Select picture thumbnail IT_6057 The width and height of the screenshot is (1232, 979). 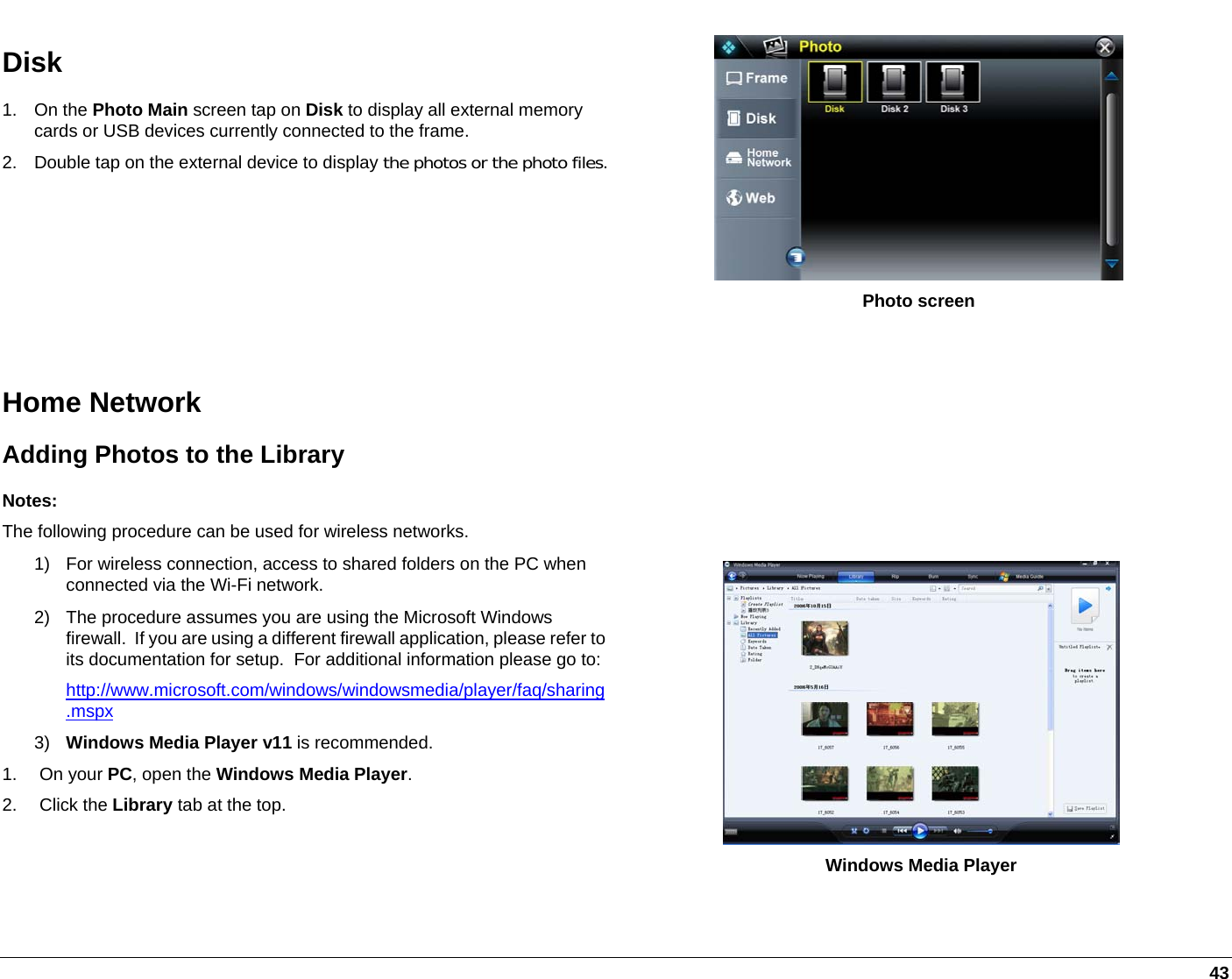825,719
